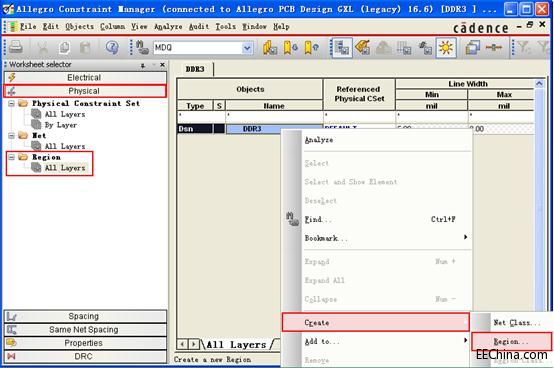Toggle the sun highlight icon
This screenshot has width=554, height=368.
coord(446,47)
